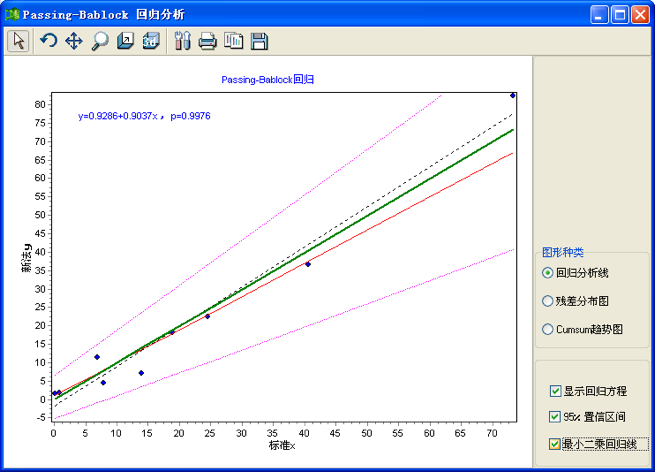The width and height of the screenshot is (655, 472).
Task: Click the undo/reset view icon
Action: 48,41
